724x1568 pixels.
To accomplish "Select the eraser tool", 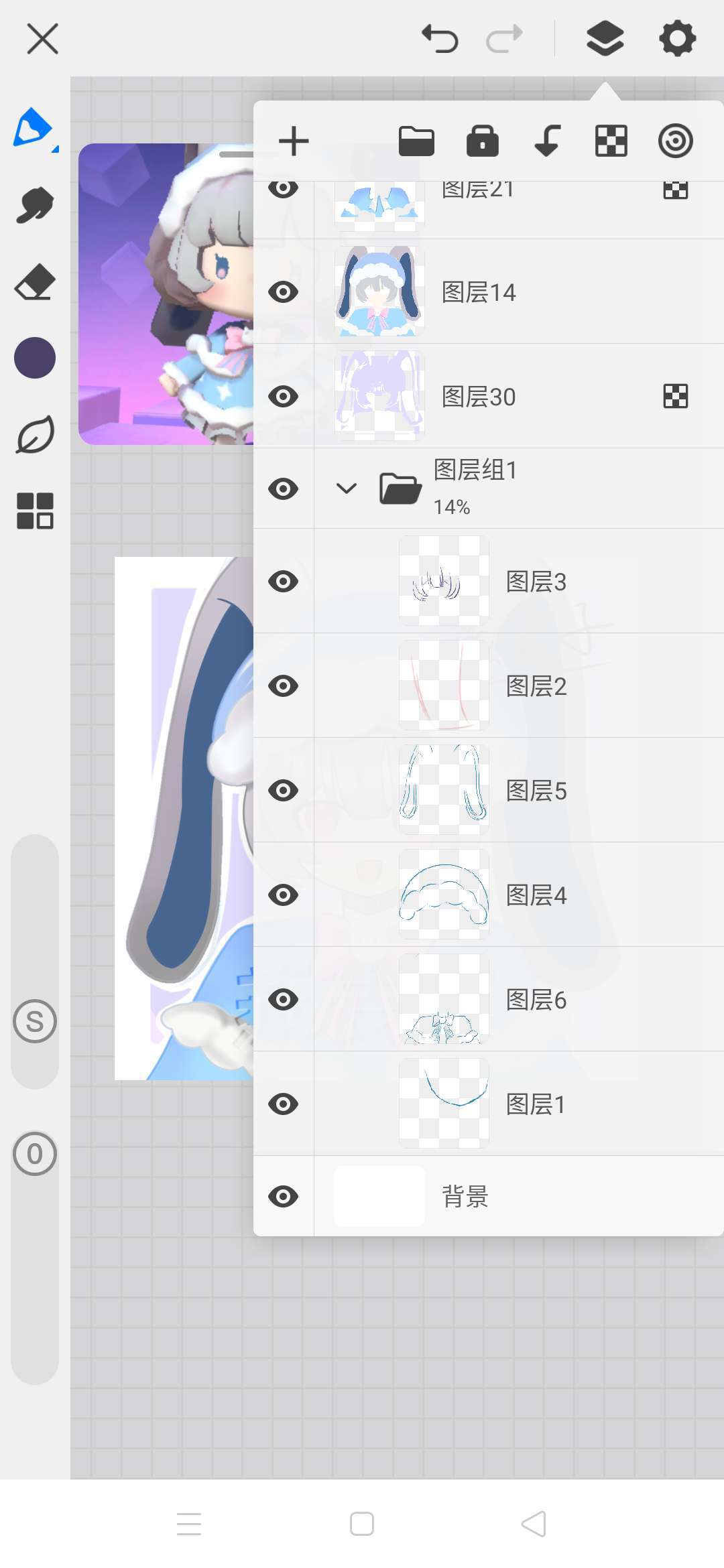I will click(x=35, y=281).
